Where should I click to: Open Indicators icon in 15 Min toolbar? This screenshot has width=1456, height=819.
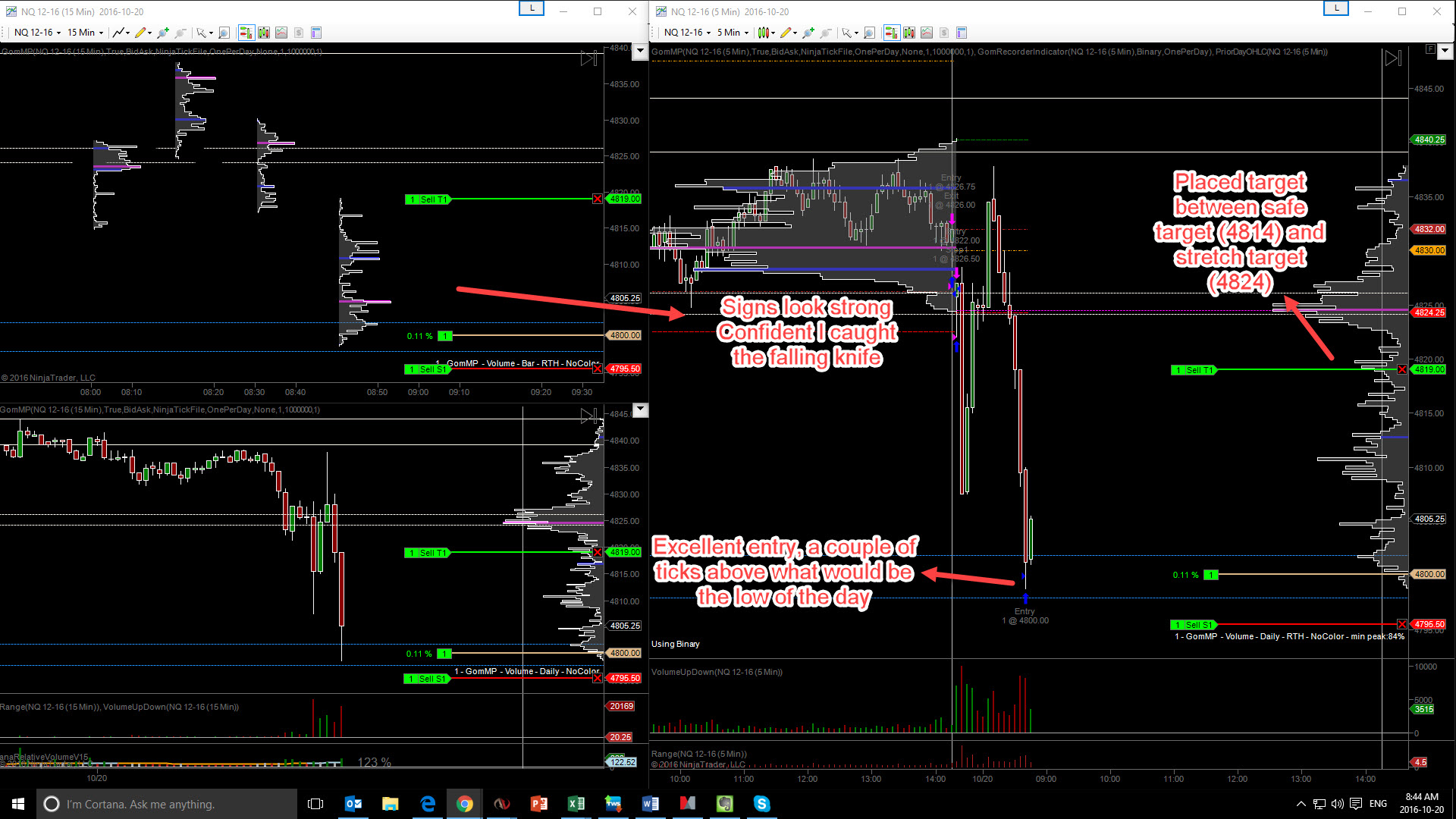click(281, 33)
